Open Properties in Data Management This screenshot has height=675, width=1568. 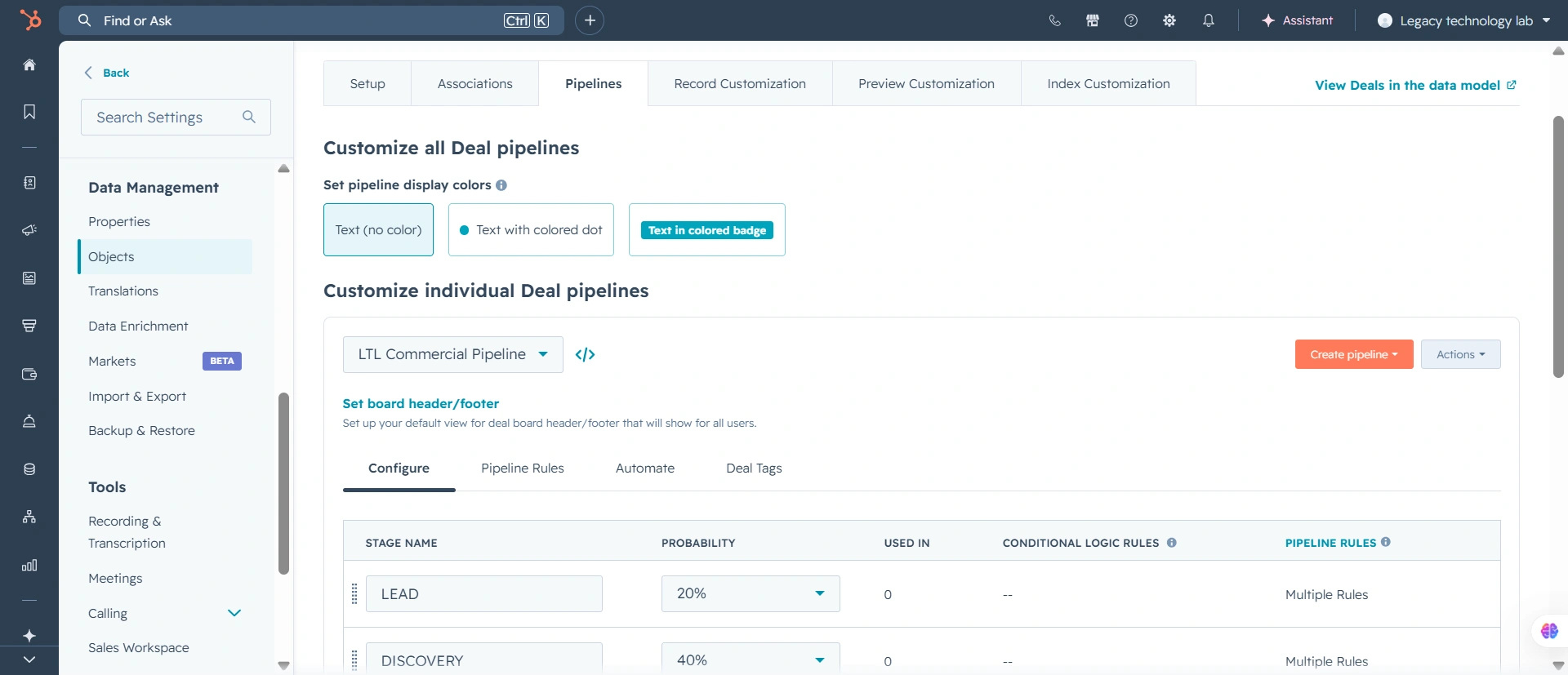click(x=119, y=222)
